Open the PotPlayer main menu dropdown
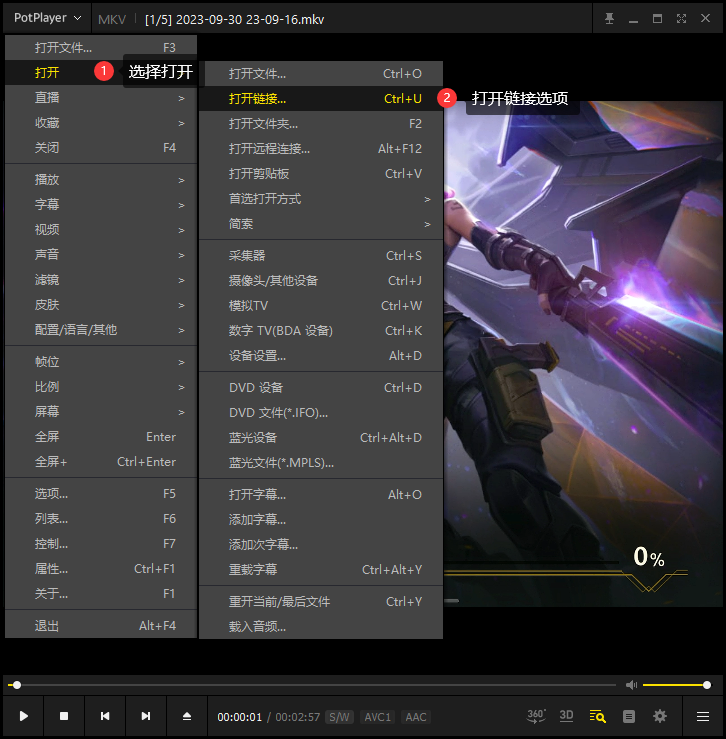The width and height of the screenshot is (726, 739). (47, 18)
